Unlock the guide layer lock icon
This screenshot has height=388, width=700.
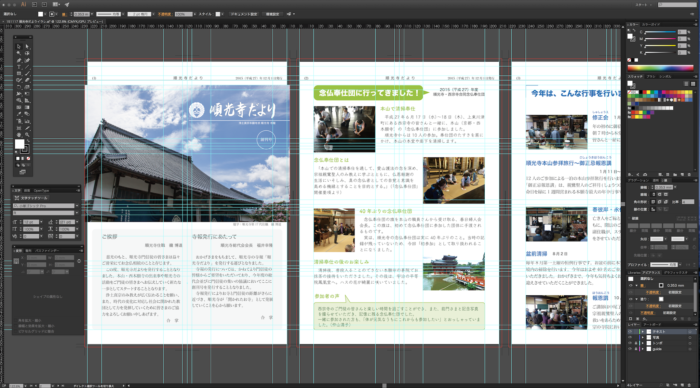tap(636, 349)
